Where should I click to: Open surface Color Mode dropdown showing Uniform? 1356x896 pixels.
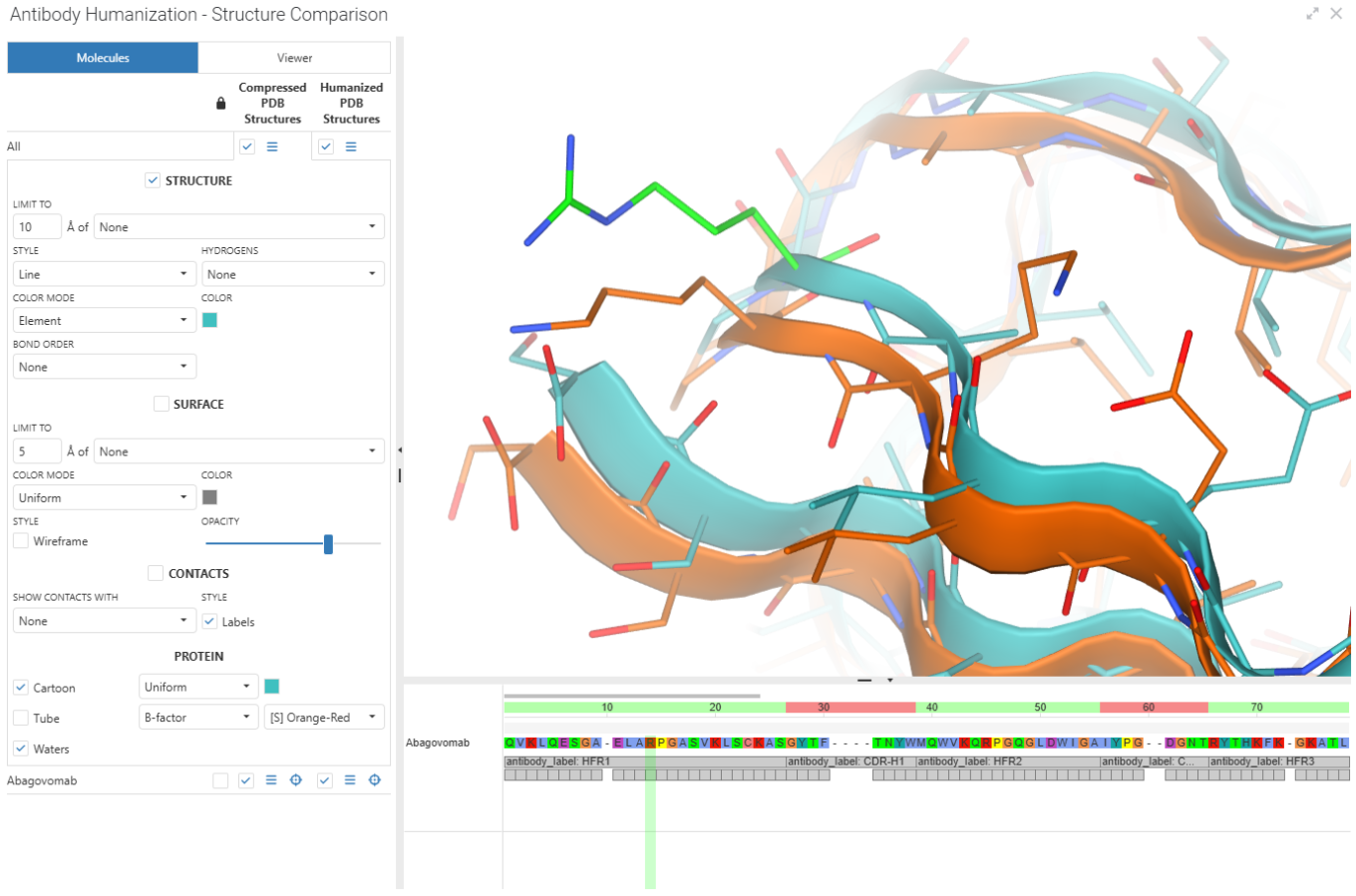pyautogui.click(x=105, y=497)
